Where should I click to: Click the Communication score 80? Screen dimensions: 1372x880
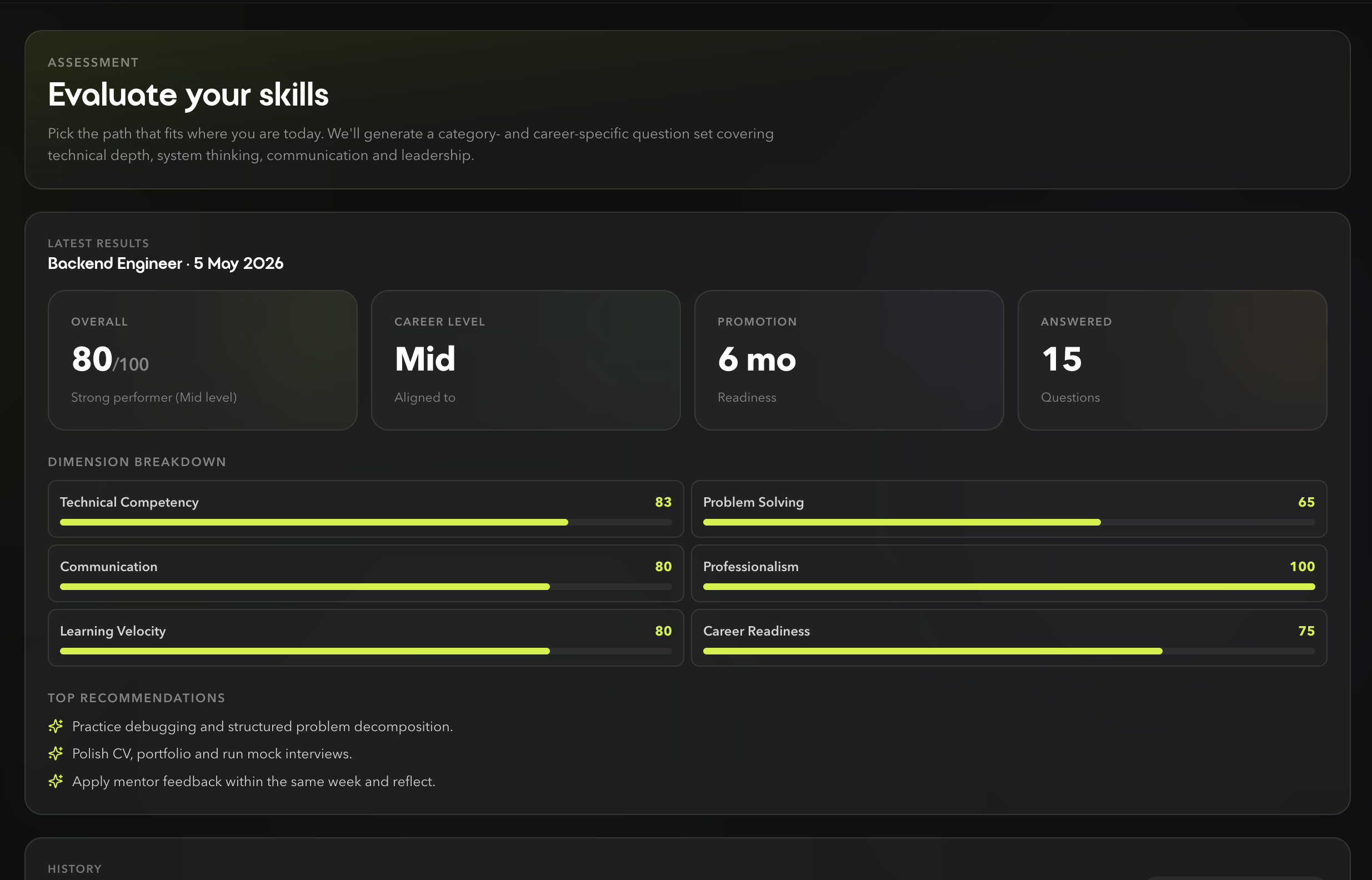coord(663,567)
